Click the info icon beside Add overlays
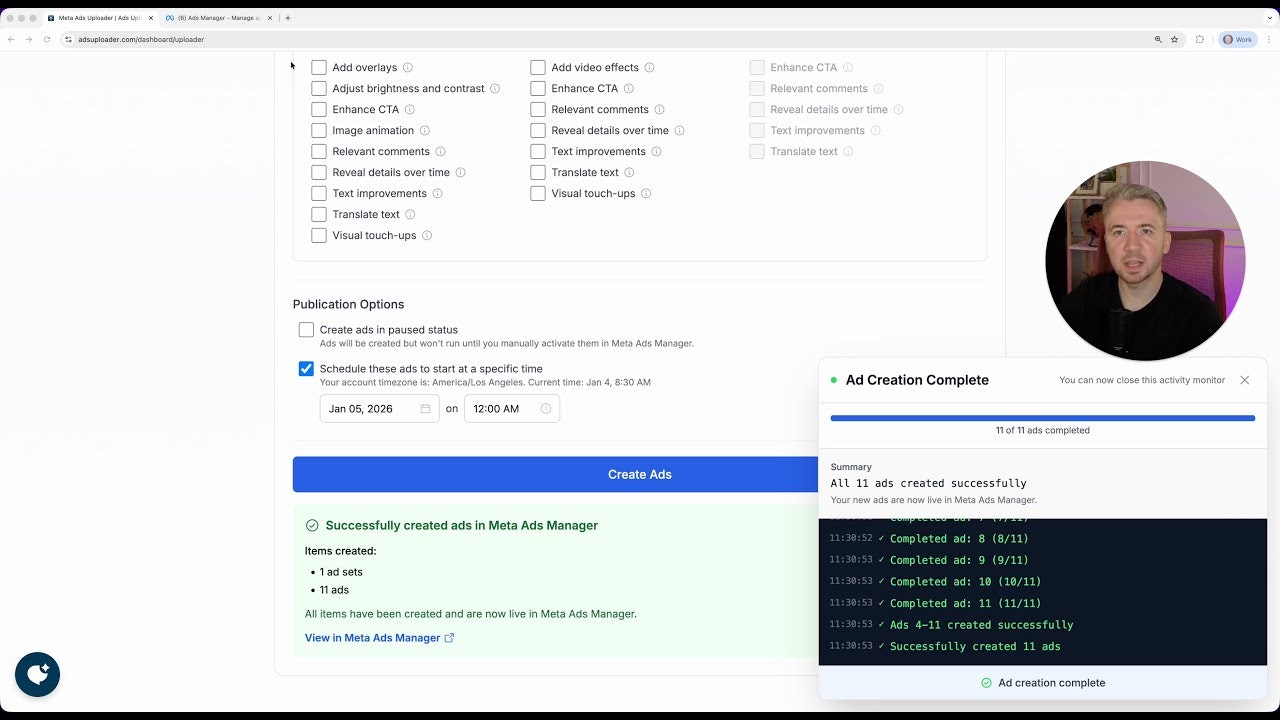 coord(407,68)
